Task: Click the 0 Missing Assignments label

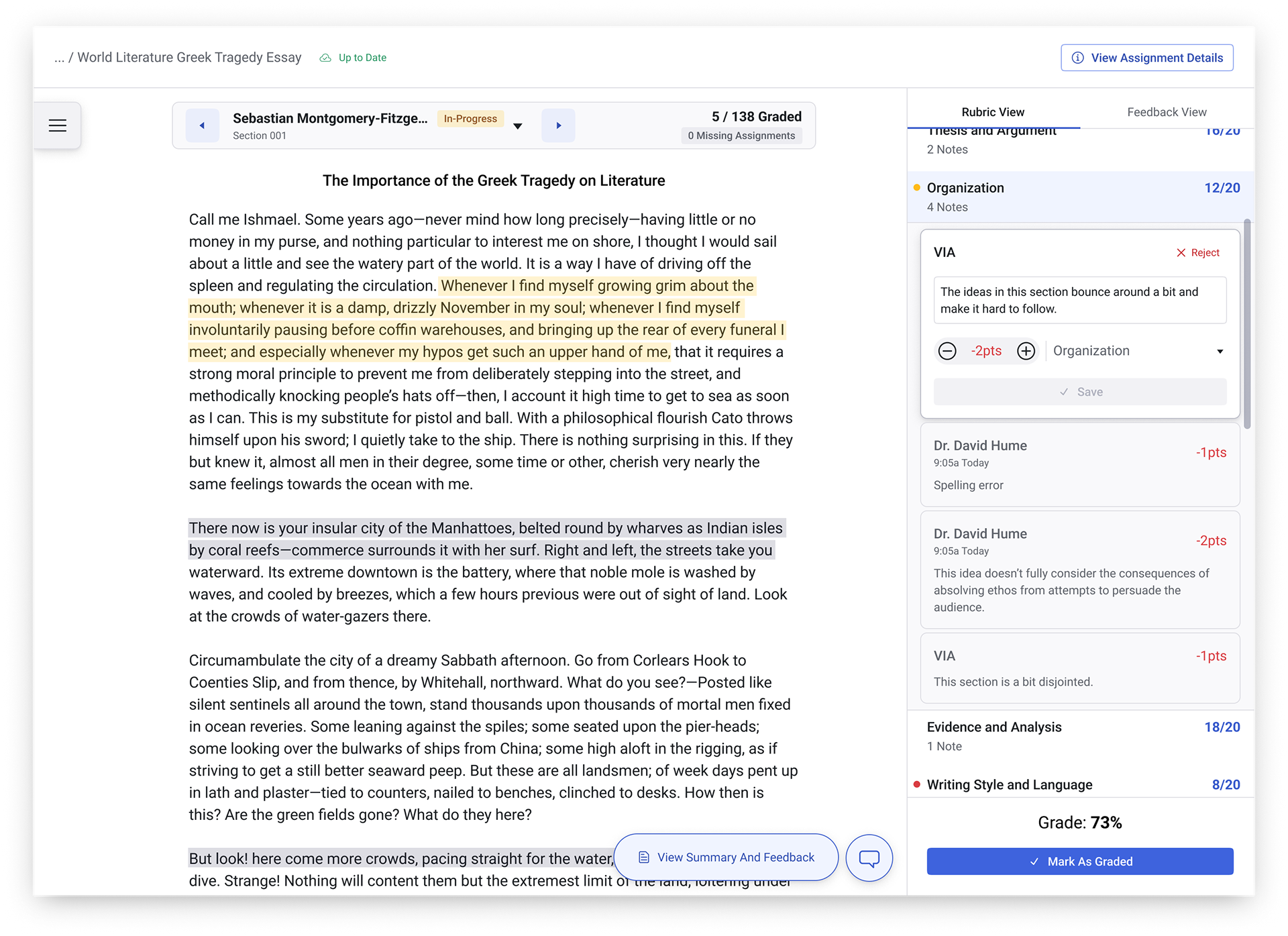Action: coord(741,136)
